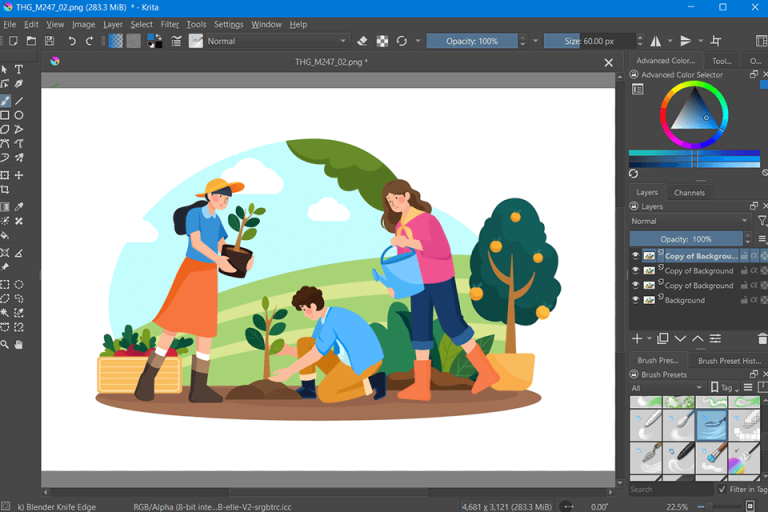Select the Fill bucket tool

point(5,236)
